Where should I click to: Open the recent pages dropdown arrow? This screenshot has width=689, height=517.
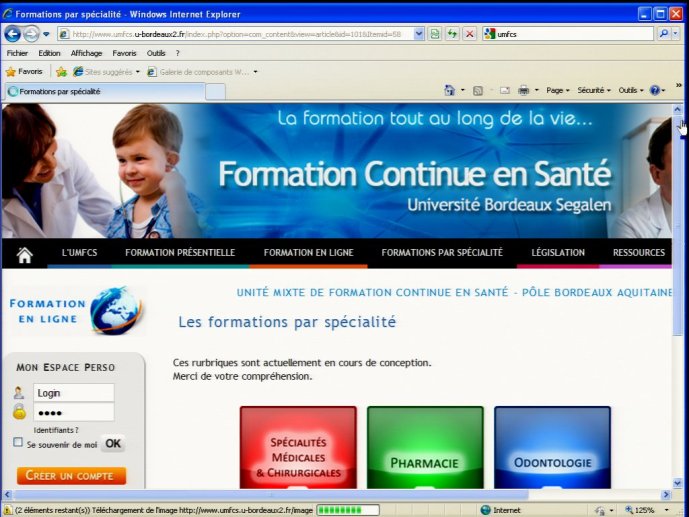46,34
